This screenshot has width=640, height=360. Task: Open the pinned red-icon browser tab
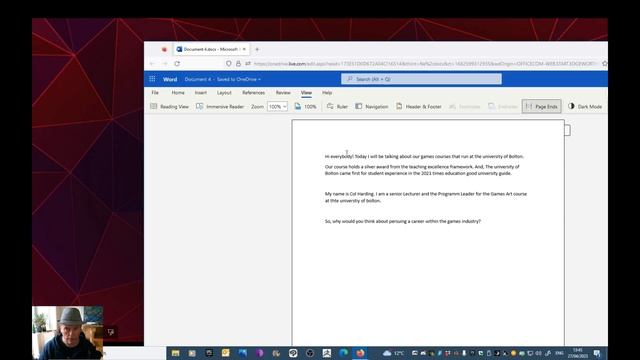pos(164,49)
